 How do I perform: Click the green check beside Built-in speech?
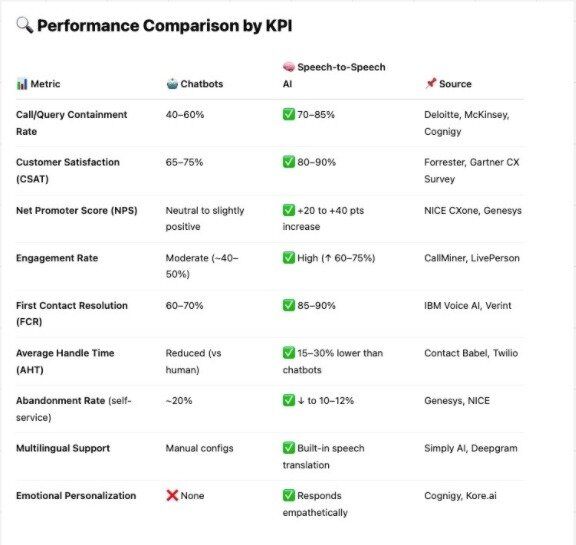(289, 448)
